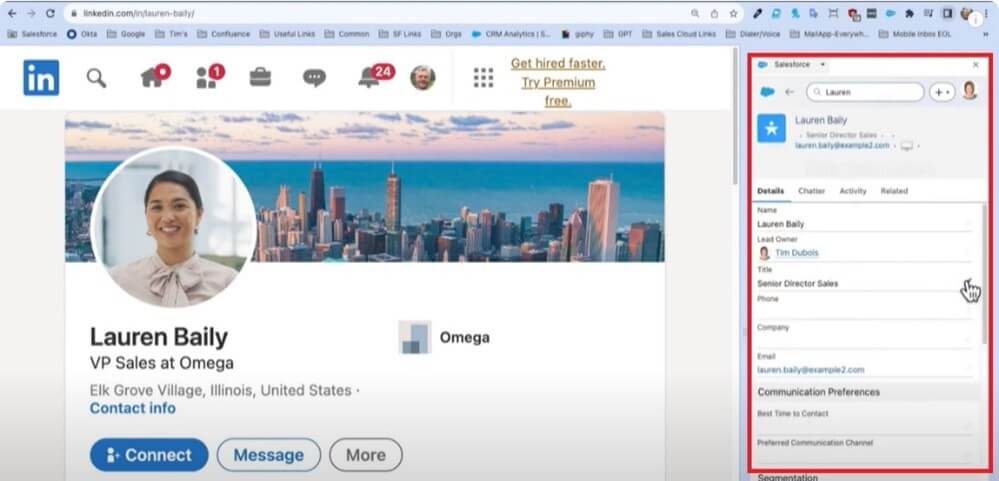
Task: Click the Salesforce panel search field
Action: 865,92
